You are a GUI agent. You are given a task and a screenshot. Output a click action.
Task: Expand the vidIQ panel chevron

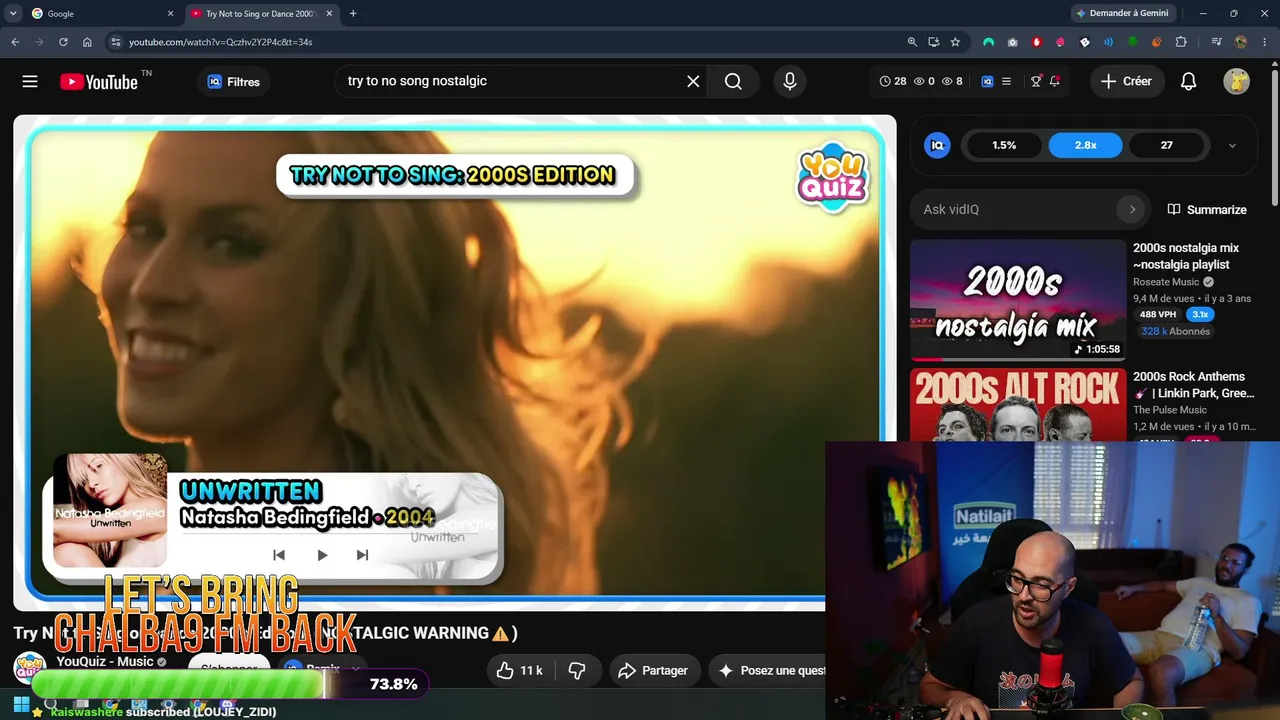[1232, 146]
